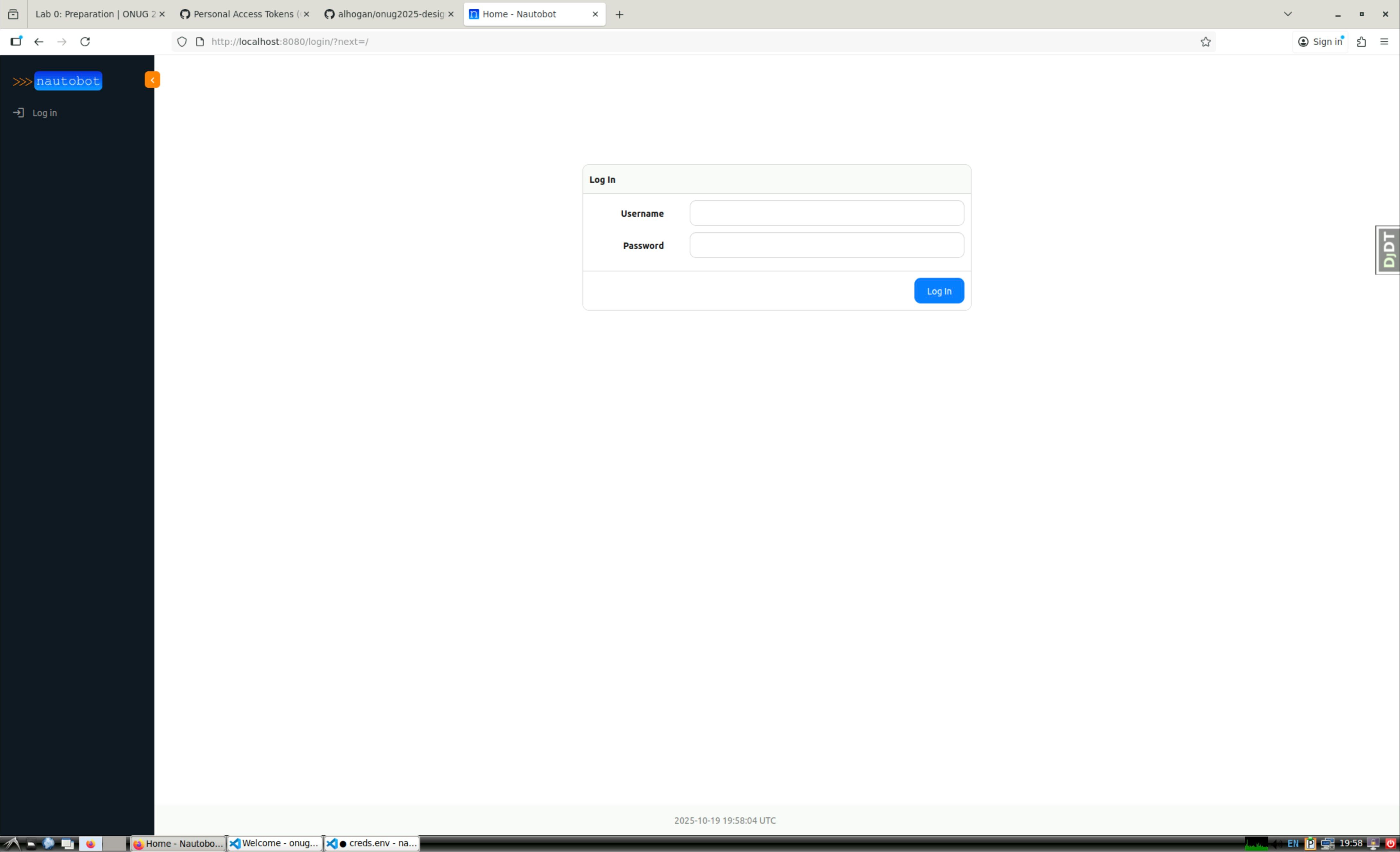The image size is (1400, 852).
Task: Reload the current page
Action: (x=85, y=42)
